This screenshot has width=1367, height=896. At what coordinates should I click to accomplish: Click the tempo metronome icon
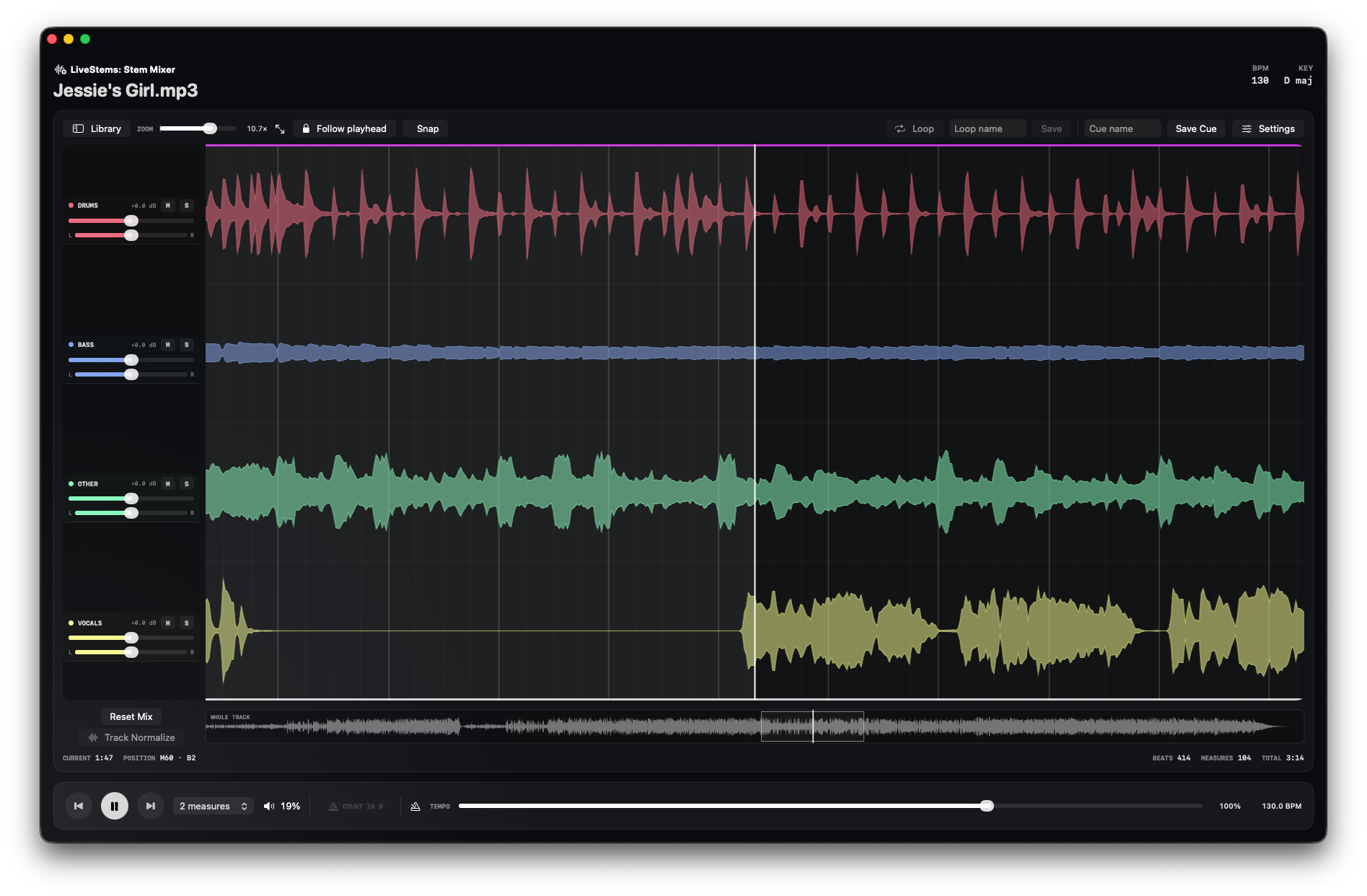pyautogui.click(x=416, y=807)
